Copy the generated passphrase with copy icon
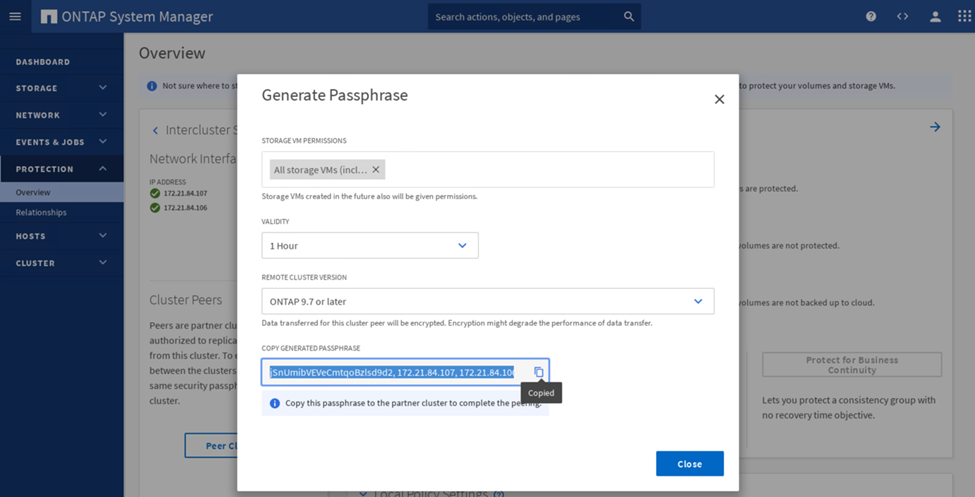 coord(538,372)
